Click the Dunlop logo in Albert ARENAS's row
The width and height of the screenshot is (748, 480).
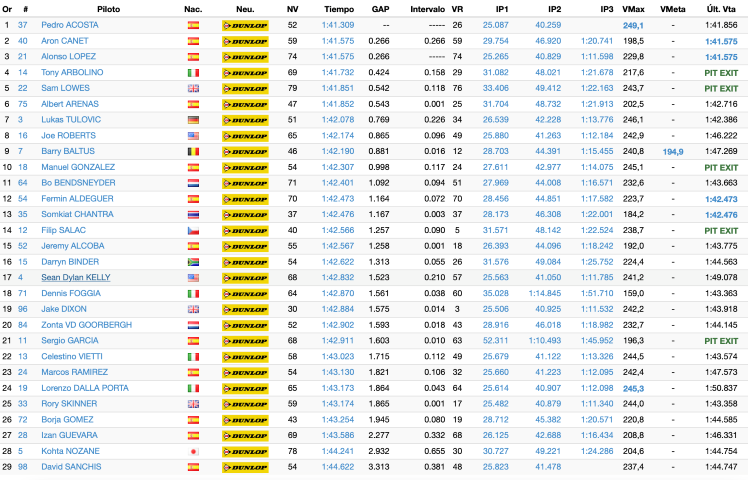[245, 104]
